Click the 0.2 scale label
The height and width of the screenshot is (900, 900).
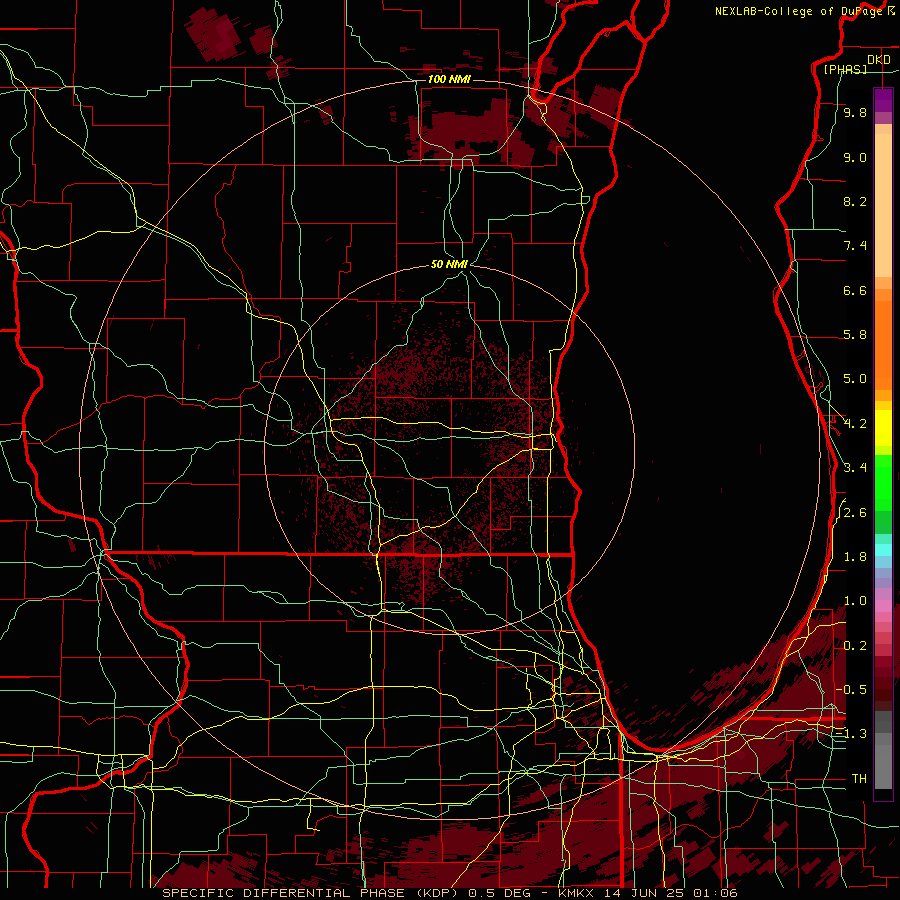click(855, 646)
